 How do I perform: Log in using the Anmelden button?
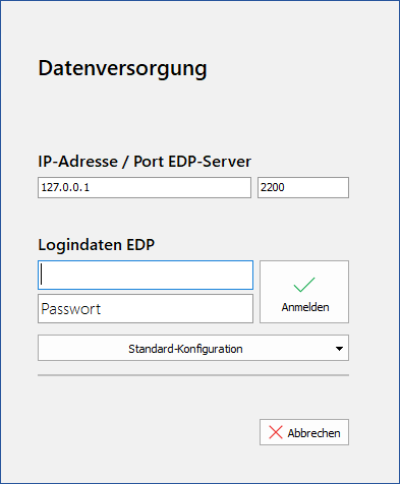coord(304,292)
